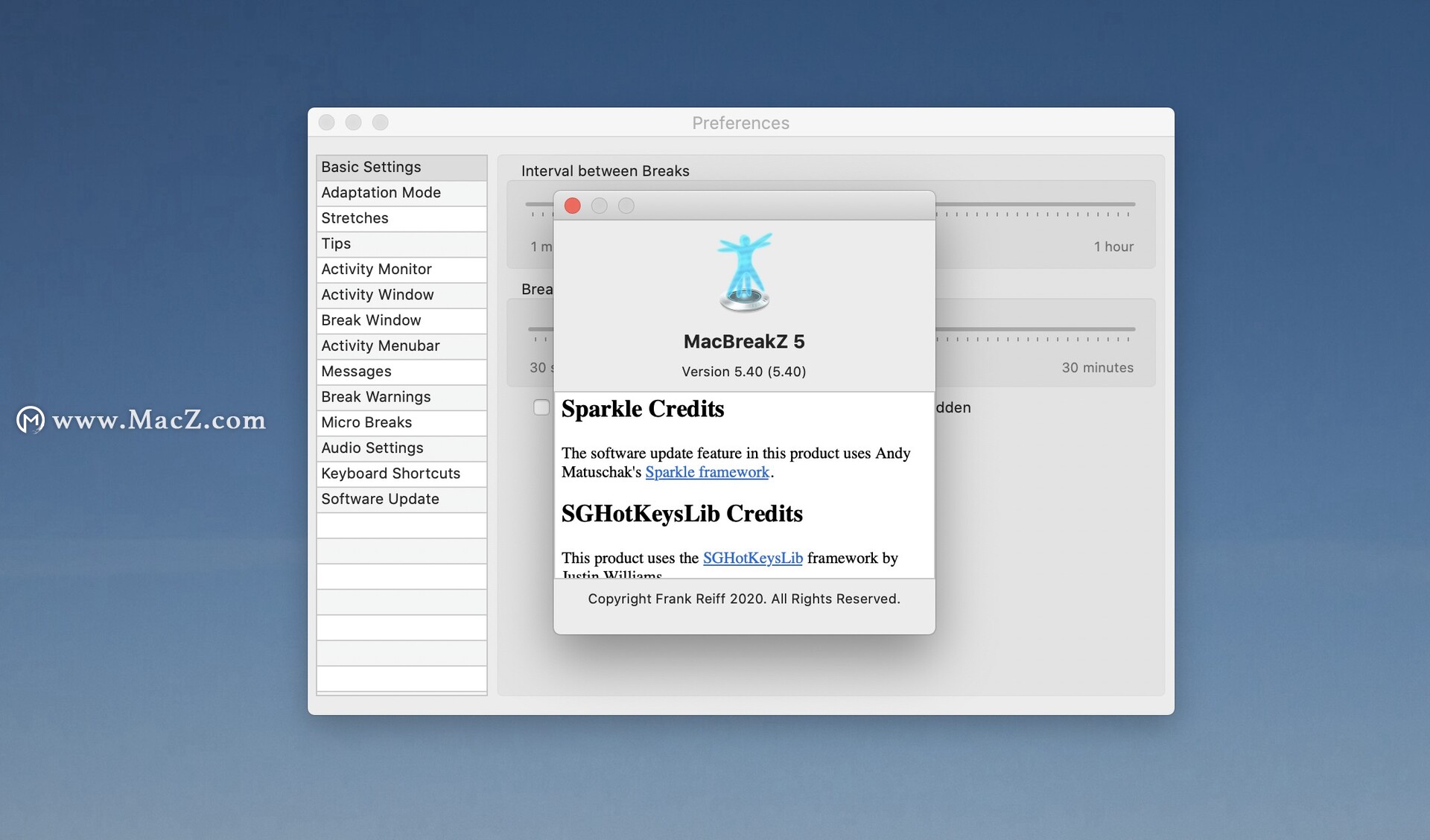This screenshot has height=840, width=1430.
Task: Click the 30 minutes slider label
Action: (1097, 368)
